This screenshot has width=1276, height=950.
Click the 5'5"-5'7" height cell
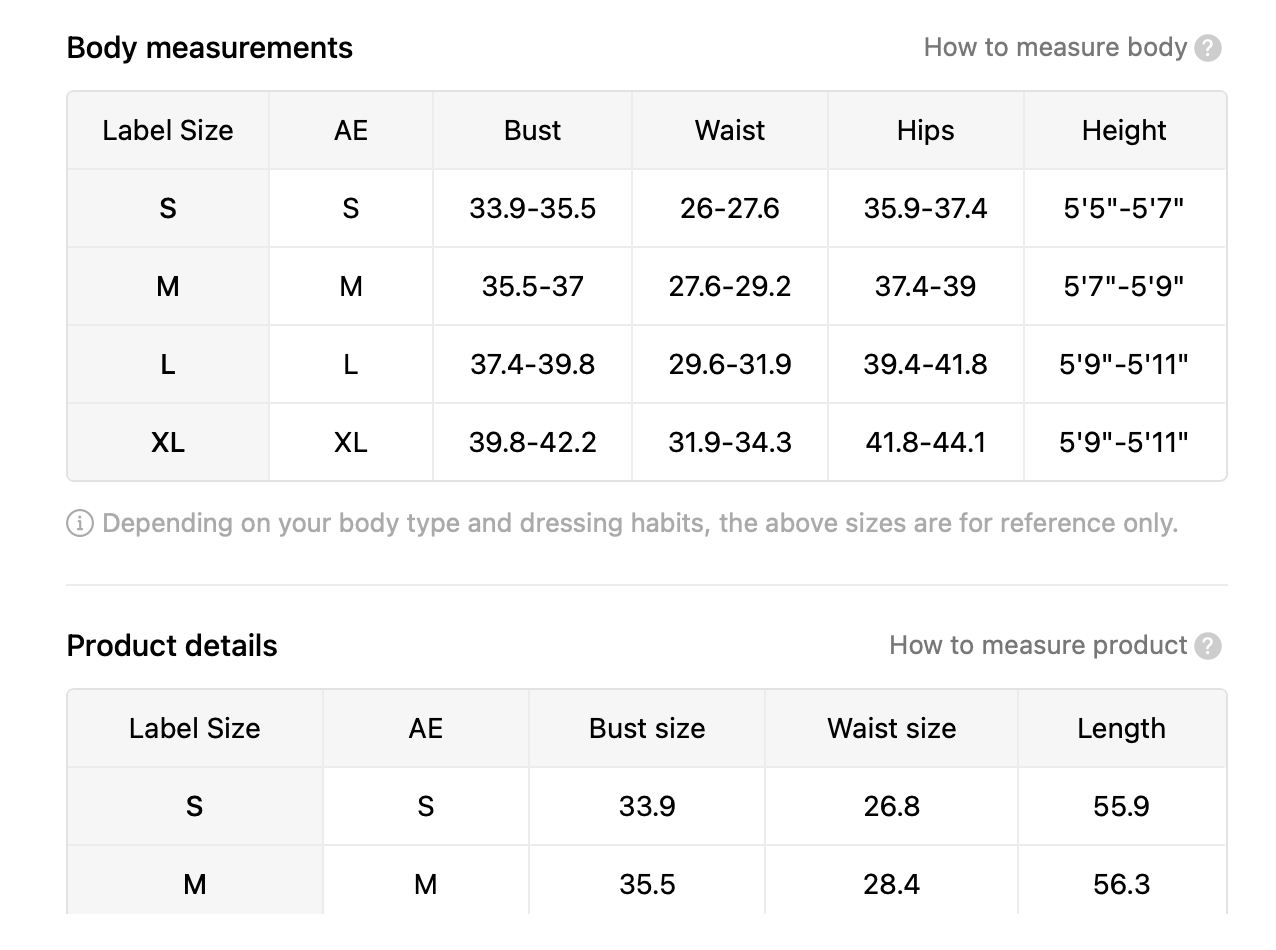[x=1124, y=208]
